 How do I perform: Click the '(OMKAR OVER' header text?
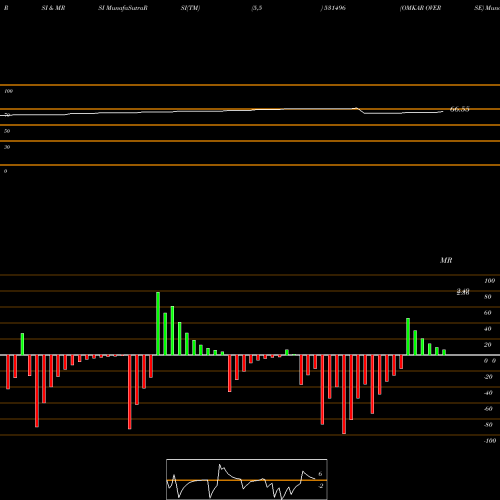[x=420, y=8]
